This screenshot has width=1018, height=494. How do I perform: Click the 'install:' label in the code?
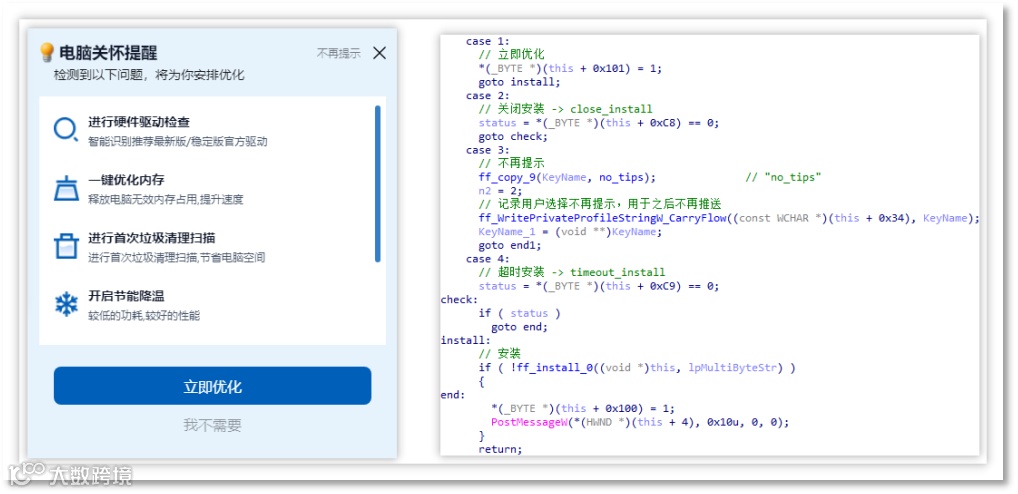pos(466,340)
